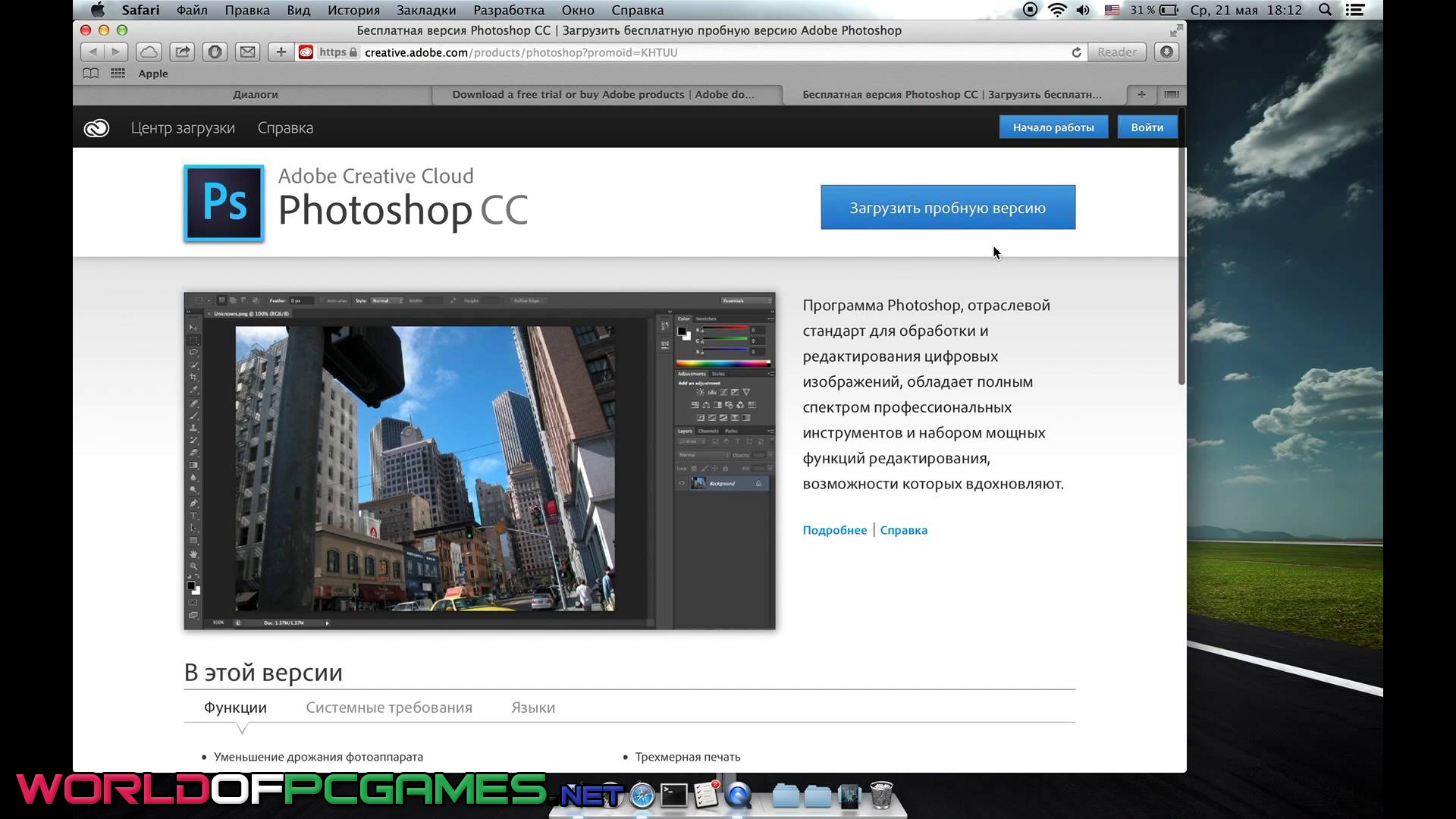
Task: Click the Photoshop Ps product icon
Action: click(x=224, y=203)
